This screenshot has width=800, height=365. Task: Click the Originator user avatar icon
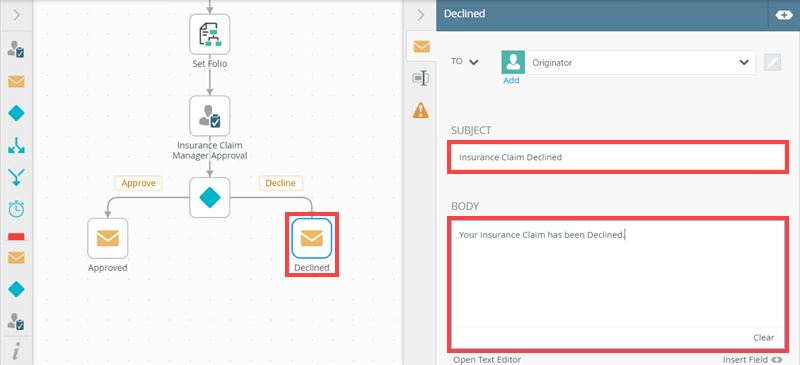point(514,63)
